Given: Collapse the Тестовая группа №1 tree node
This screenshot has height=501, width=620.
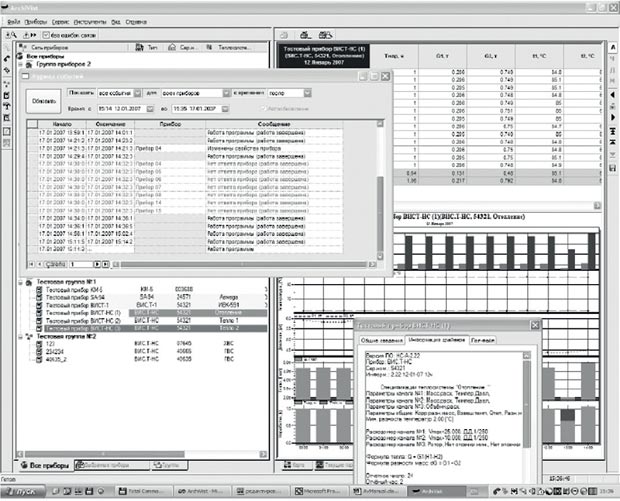Looking at the screenshot, I should tap(20, 282).
